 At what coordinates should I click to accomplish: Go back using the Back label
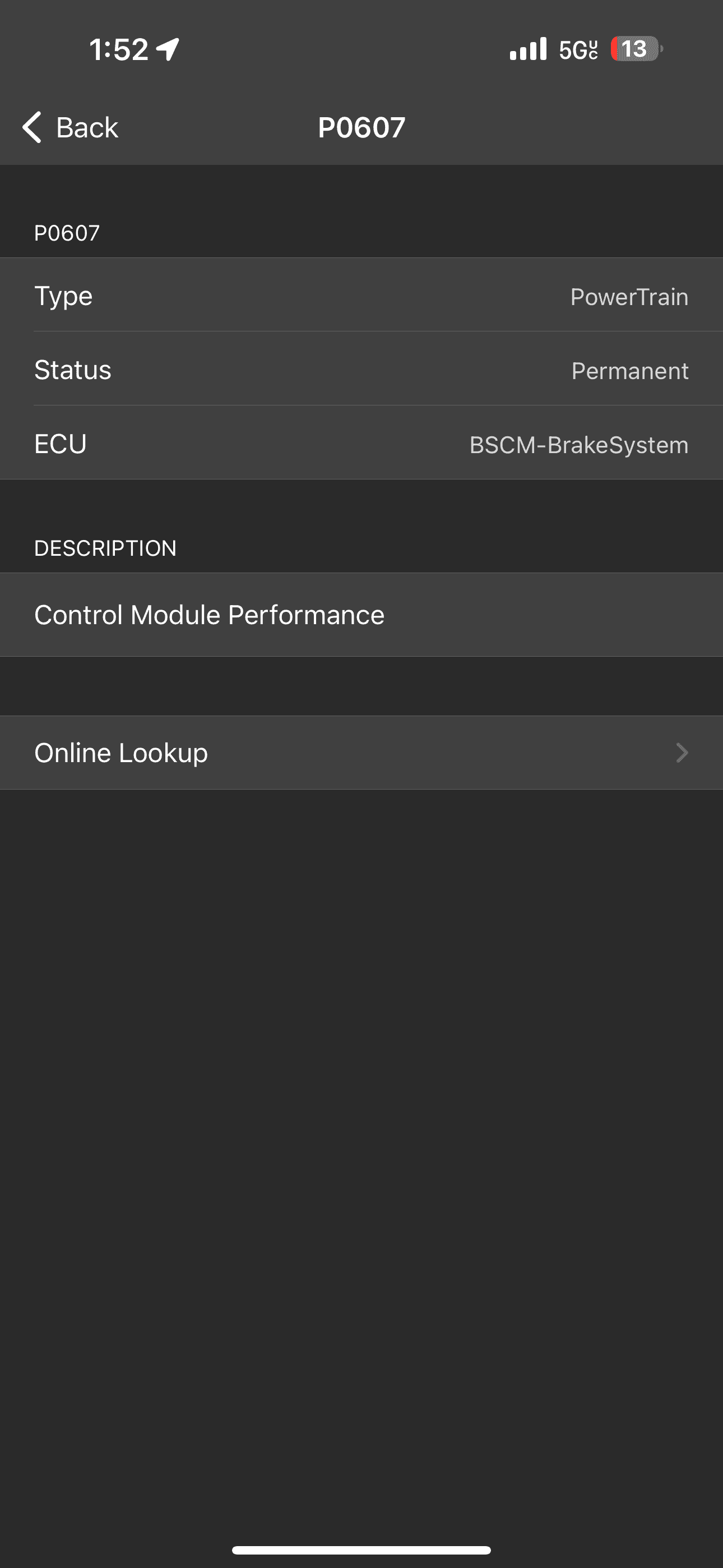pyautogui.click(x=87, y=127)
